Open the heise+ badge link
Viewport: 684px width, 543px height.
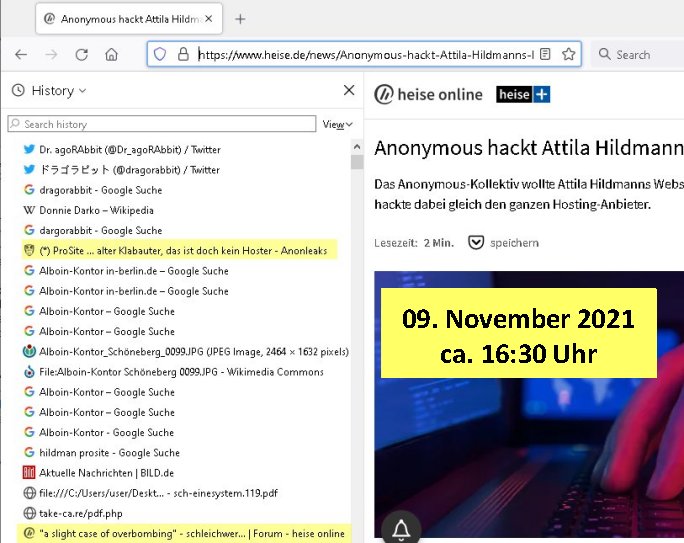[523, 94]
